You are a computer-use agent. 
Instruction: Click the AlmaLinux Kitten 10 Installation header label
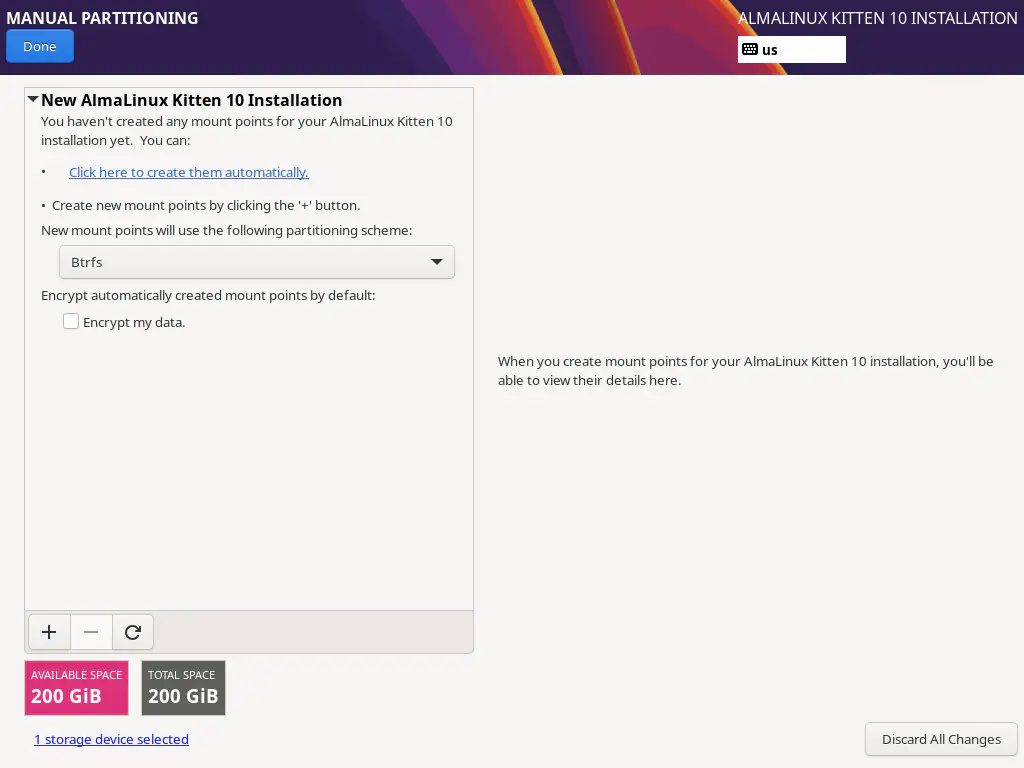click(877, 18)
